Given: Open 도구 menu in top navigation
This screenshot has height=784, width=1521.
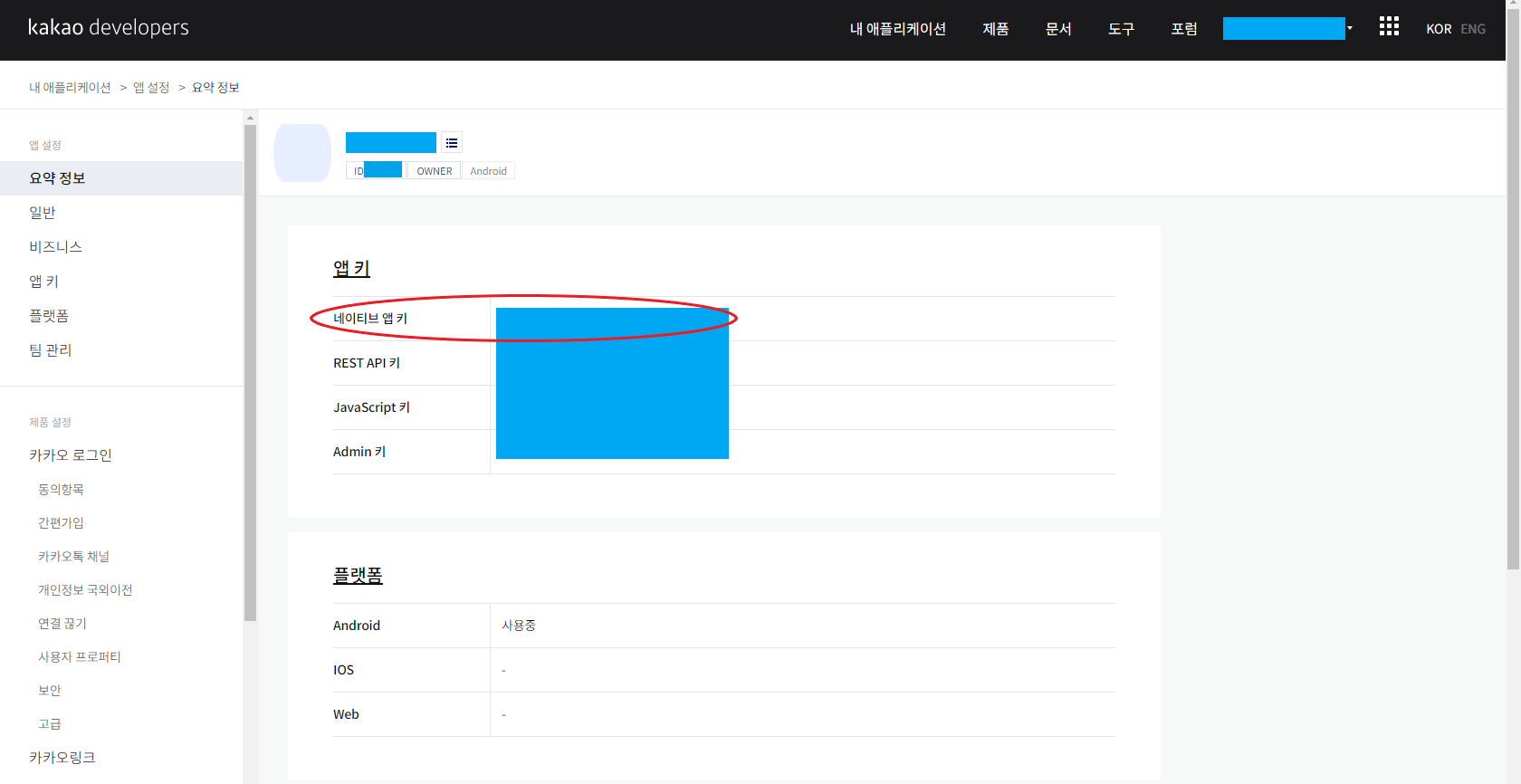Looking at the screenshot, I should coord(1121,29).
